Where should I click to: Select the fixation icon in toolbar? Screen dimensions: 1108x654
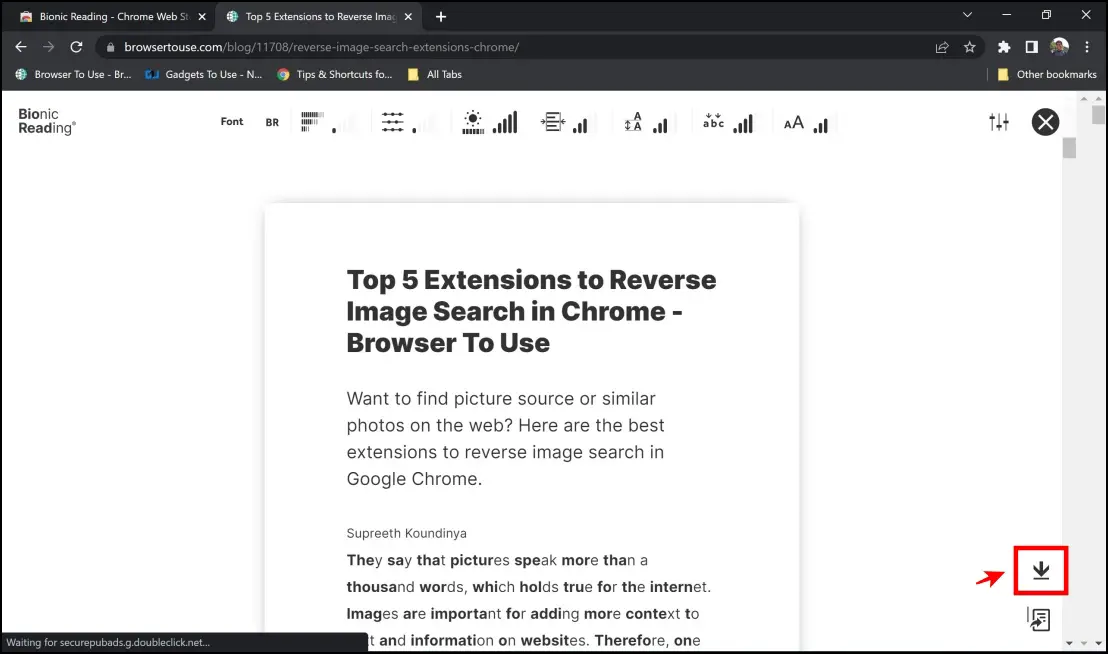click(312, 121)
